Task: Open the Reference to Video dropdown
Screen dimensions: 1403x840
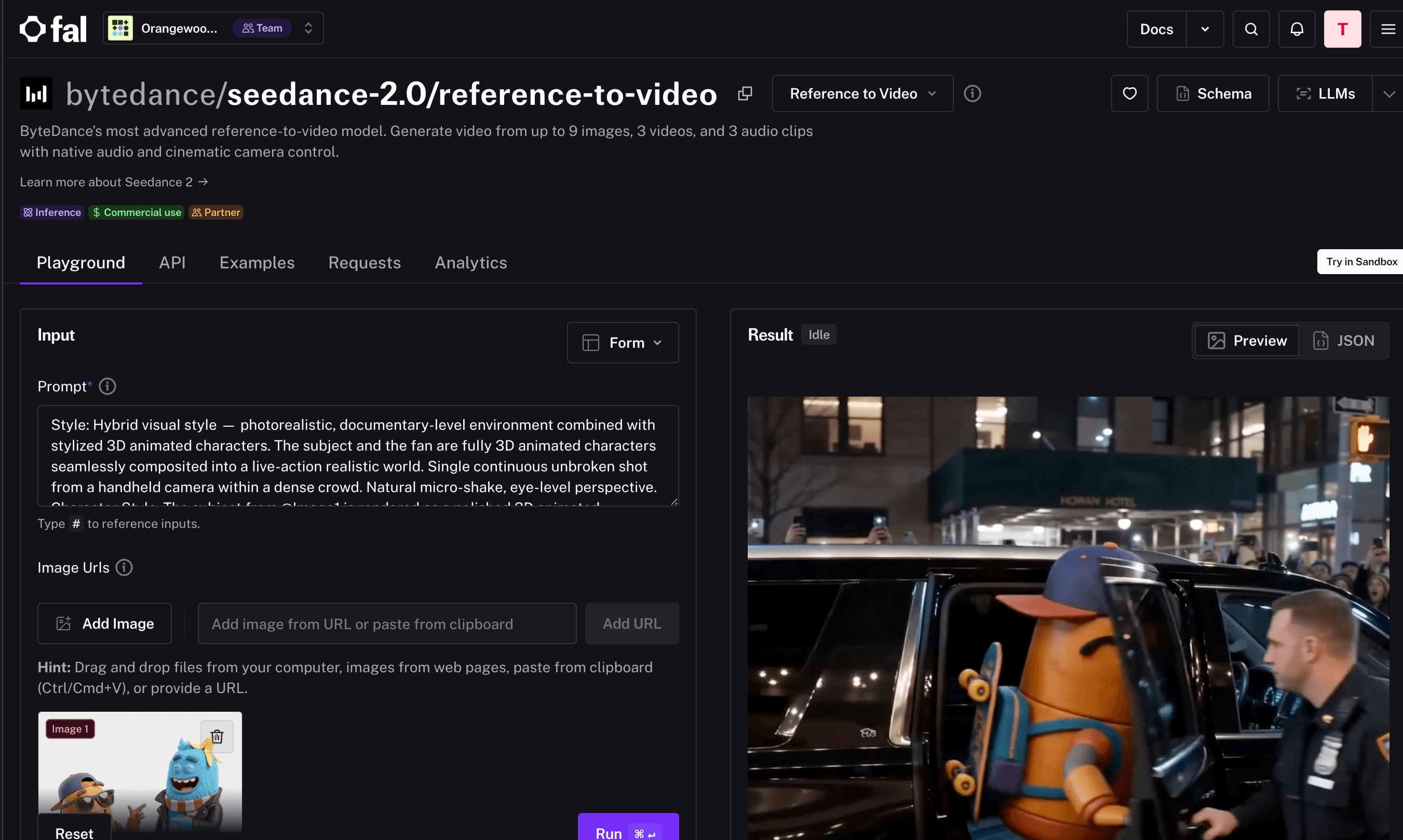Action: tap(862, 93)
